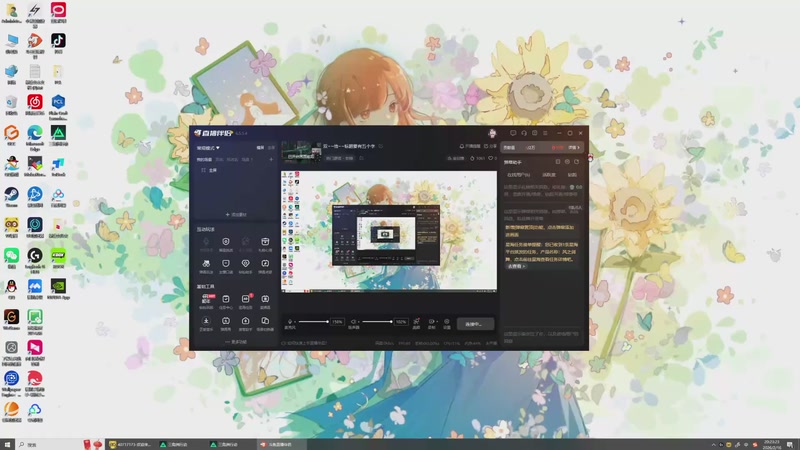Click the microphone 156% volume field
Image resolution: width=800 pixels, height=450 pixels.
click(337, 322)
